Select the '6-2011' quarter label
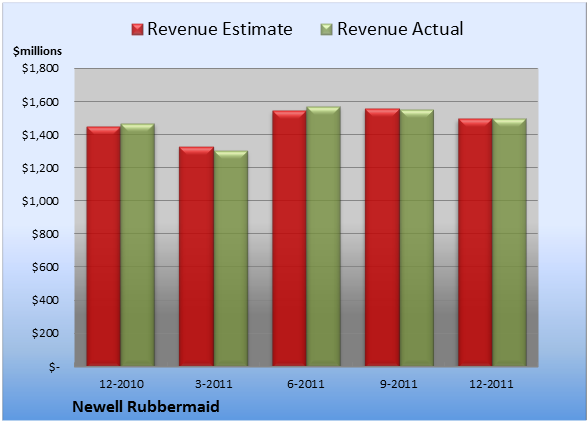The width and height of the screenshot is (588, 422). point(306,384)
